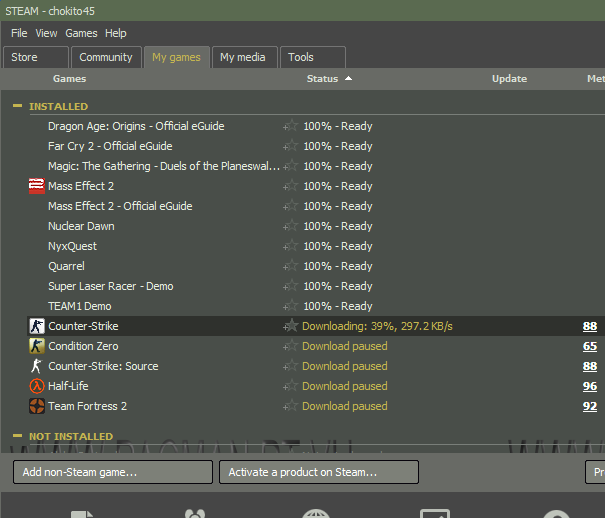The image size is (605, 518).
Task: Open Half-Life's Metascore 96 link
Action: click(x=589, y=386)
